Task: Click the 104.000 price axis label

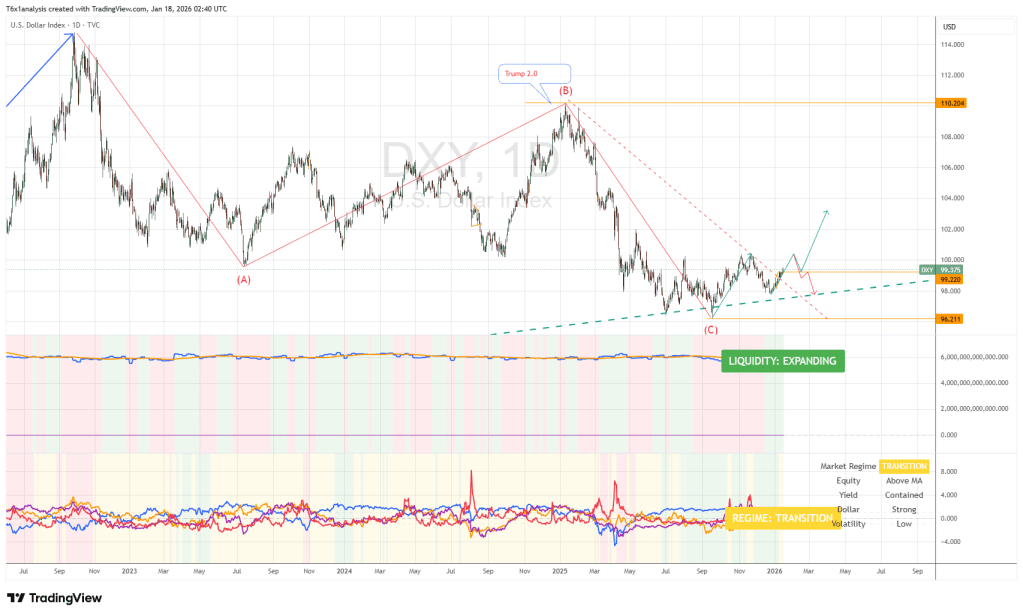Action: pyautogui.click(x=952, y=198)
